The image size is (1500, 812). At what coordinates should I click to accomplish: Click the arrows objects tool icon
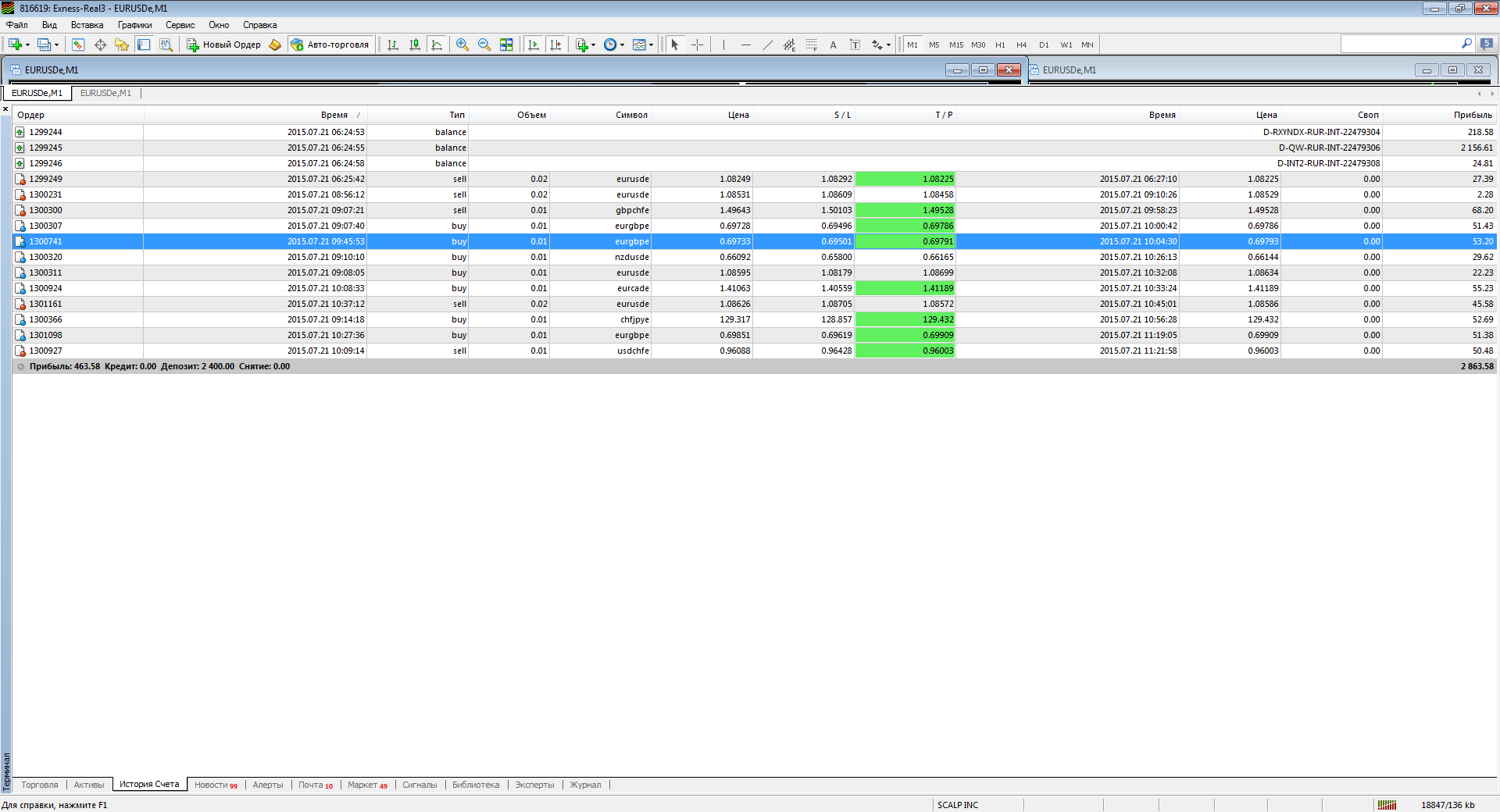[877, 45]
